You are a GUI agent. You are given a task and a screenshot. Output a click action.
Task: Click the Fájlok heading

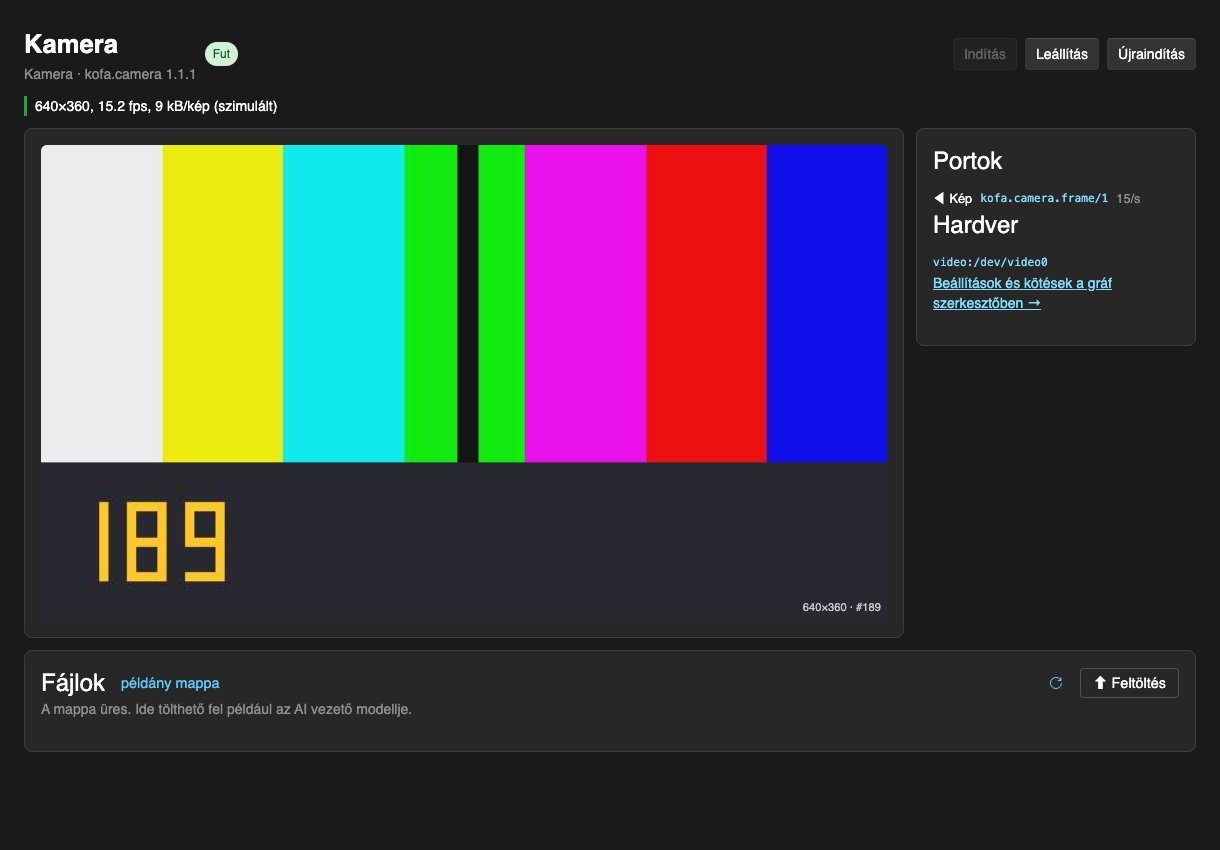click(73, 683)
